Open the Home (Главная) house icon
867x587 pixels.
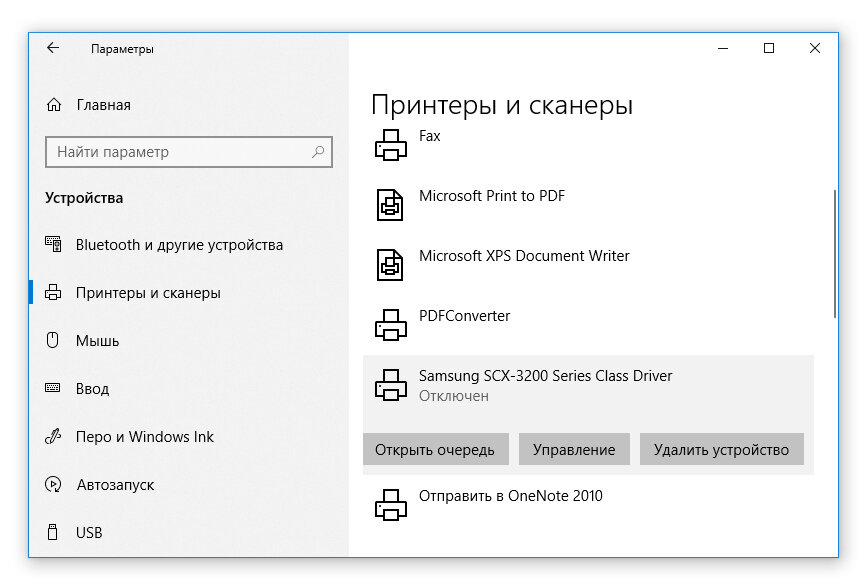[54, 104]
